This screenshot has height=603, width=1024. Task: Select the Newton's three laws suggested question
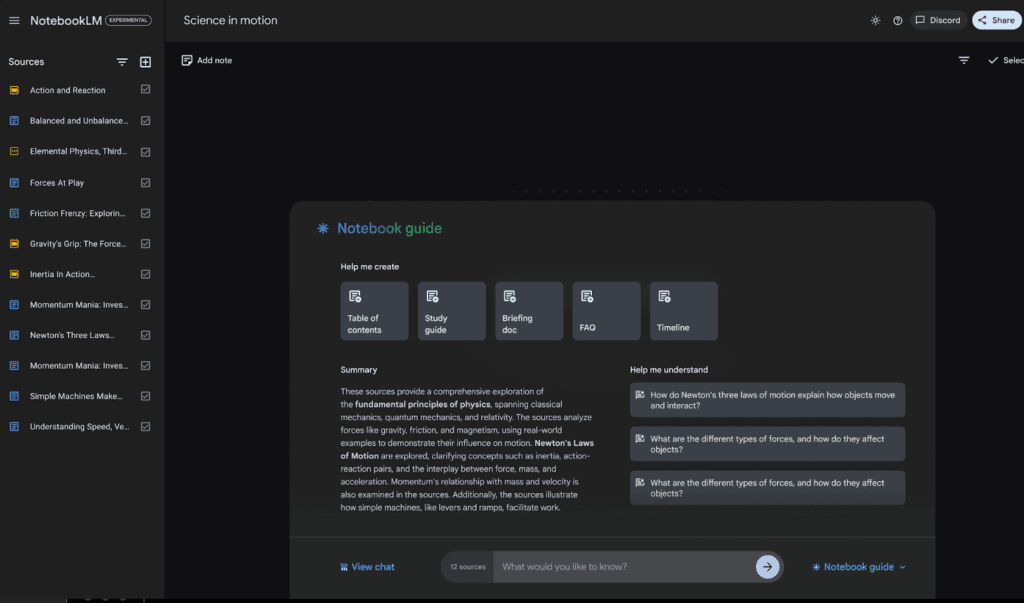[767, 400]
